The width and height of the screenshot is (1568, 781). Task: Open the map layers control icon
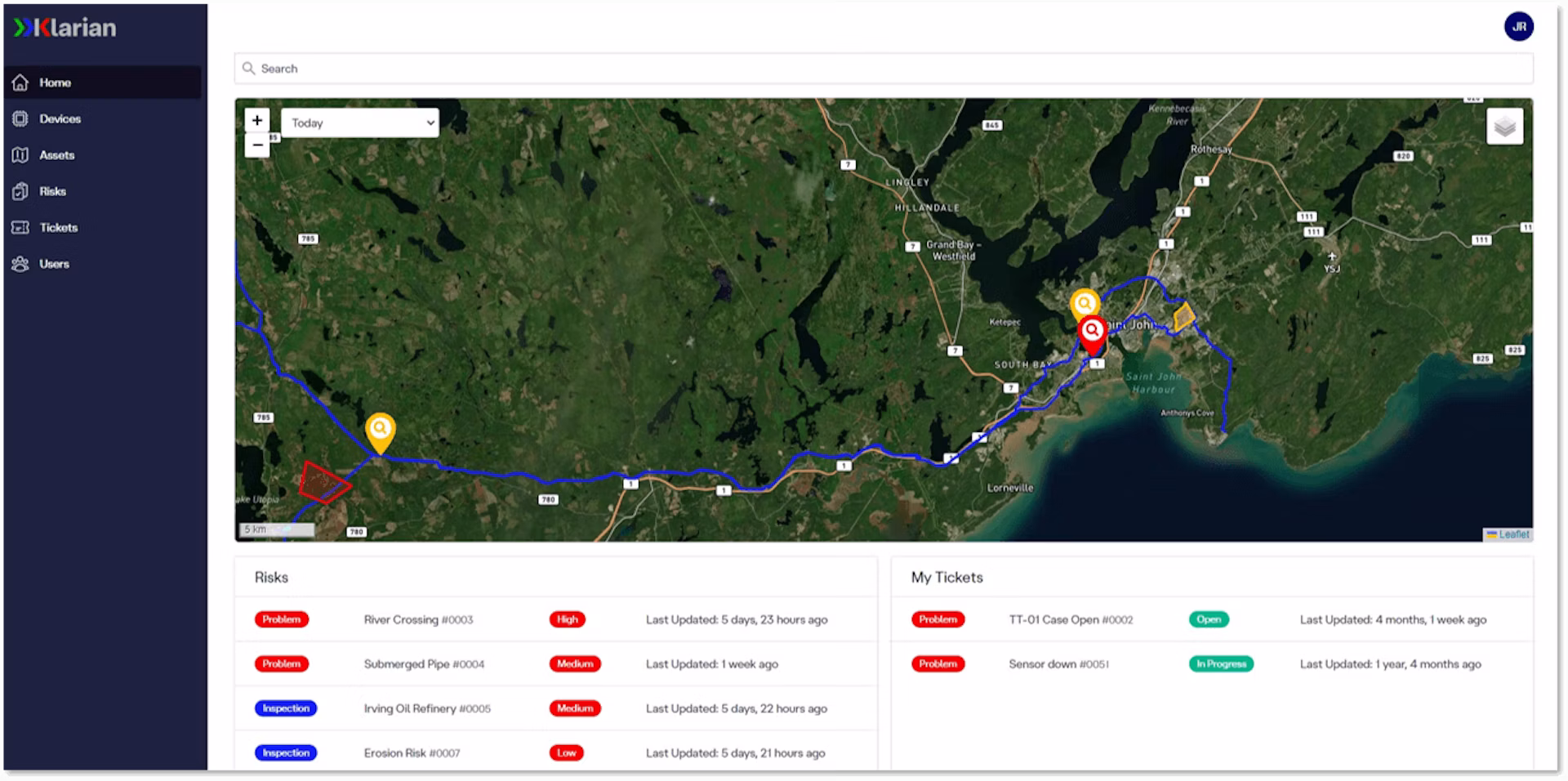[1504, 127]
